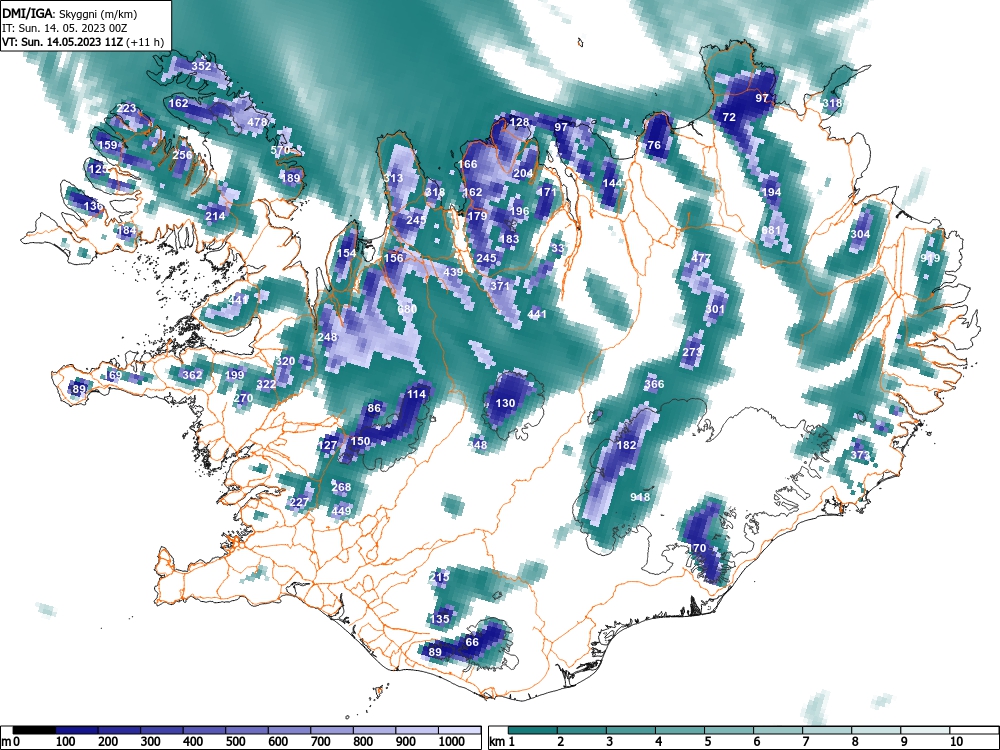Click the visibility value 130 on the map

pos(505,403)
